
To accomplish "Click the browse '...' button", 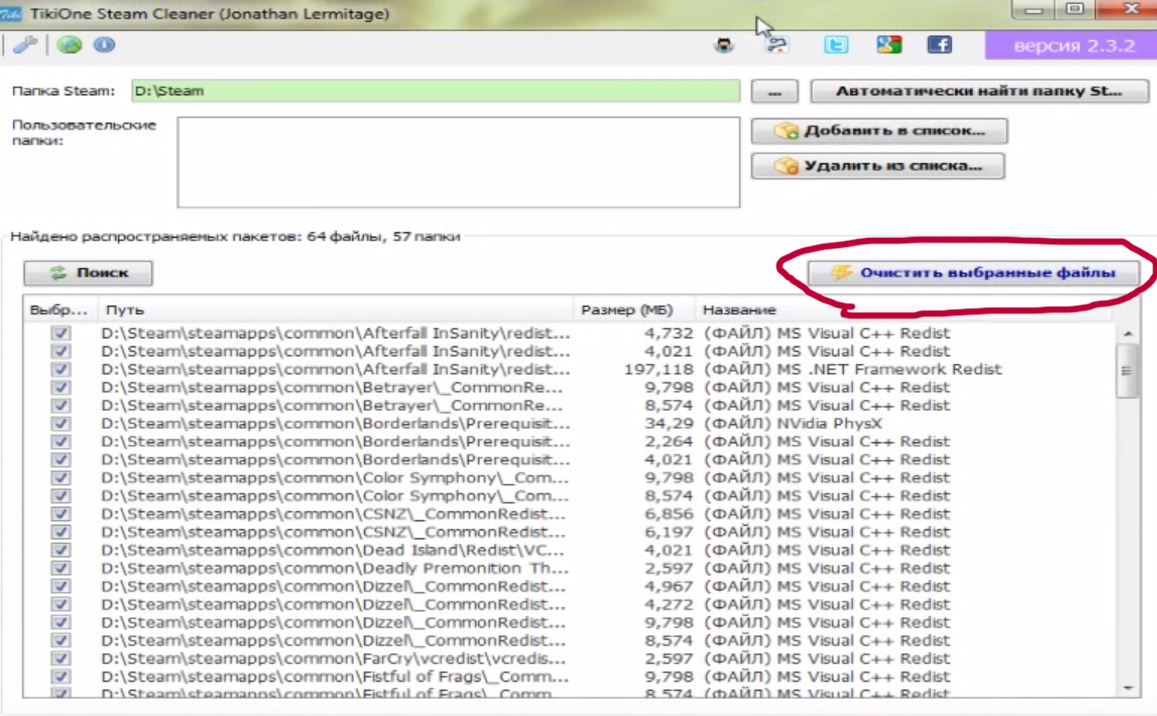I will click(774, 92).
